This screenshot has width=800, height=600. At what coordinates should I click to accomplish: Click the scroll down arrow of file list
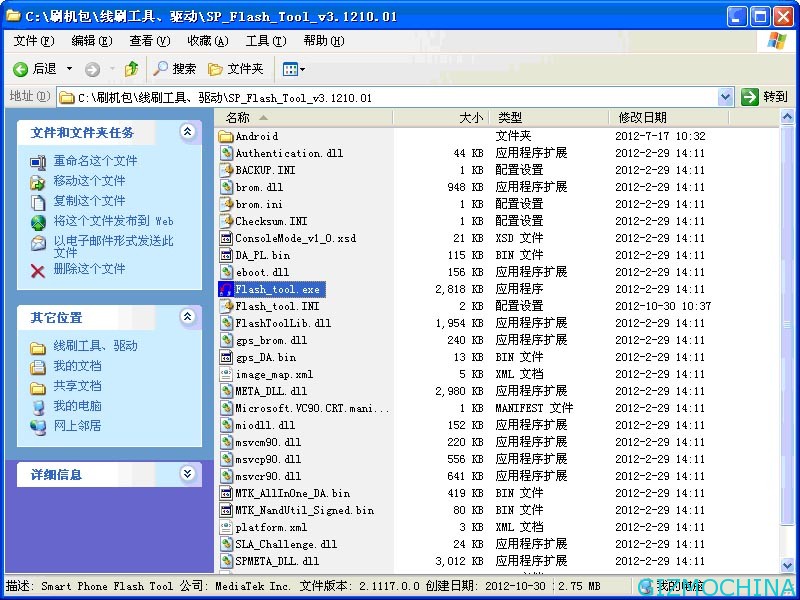click(x=787, y=564)
